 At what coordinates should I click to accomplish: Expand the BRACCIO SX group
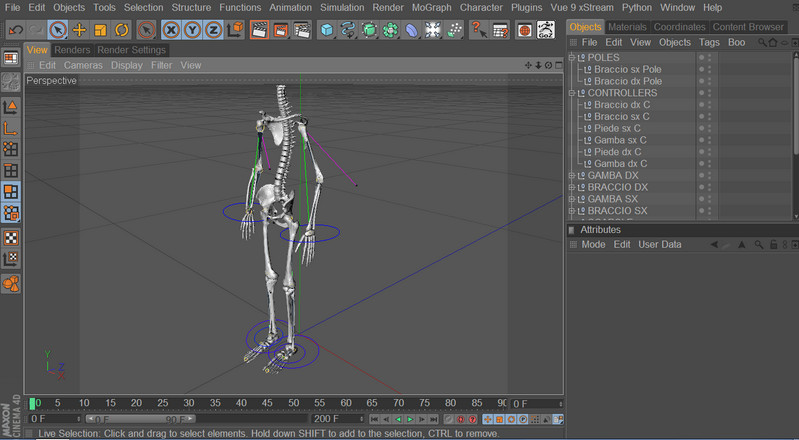click(572, 211)
